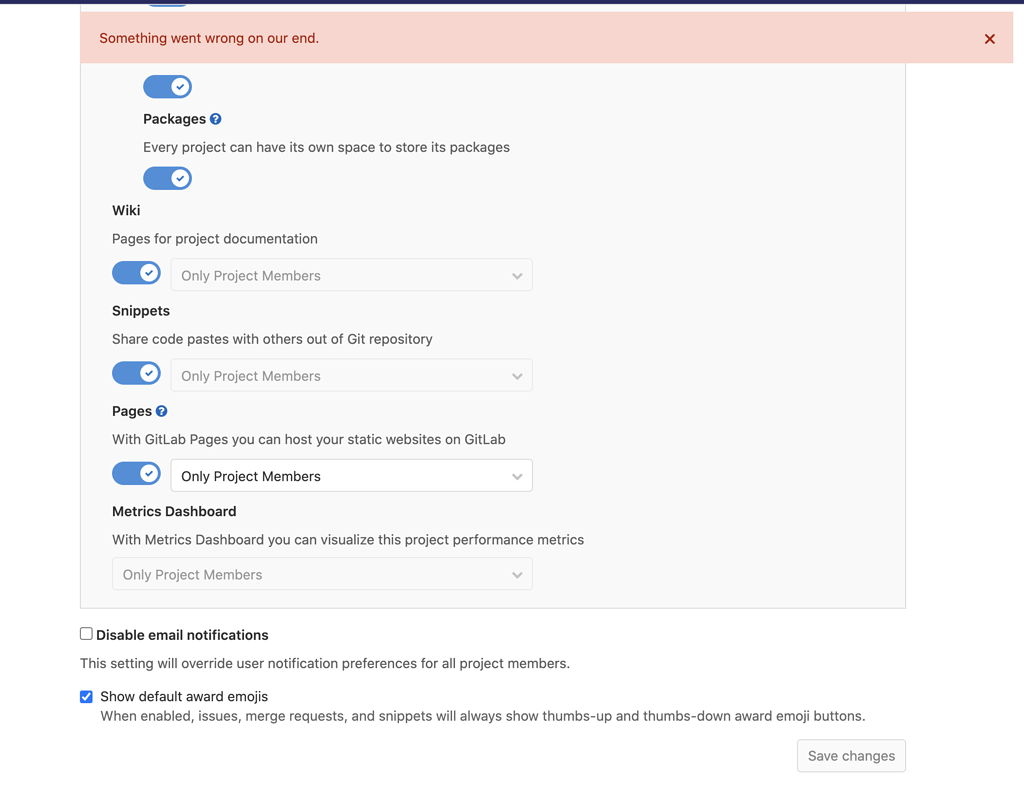This screenshot has height=785, width=1024.
Task: Click the Save changes button
Action: tap(851, 756)
